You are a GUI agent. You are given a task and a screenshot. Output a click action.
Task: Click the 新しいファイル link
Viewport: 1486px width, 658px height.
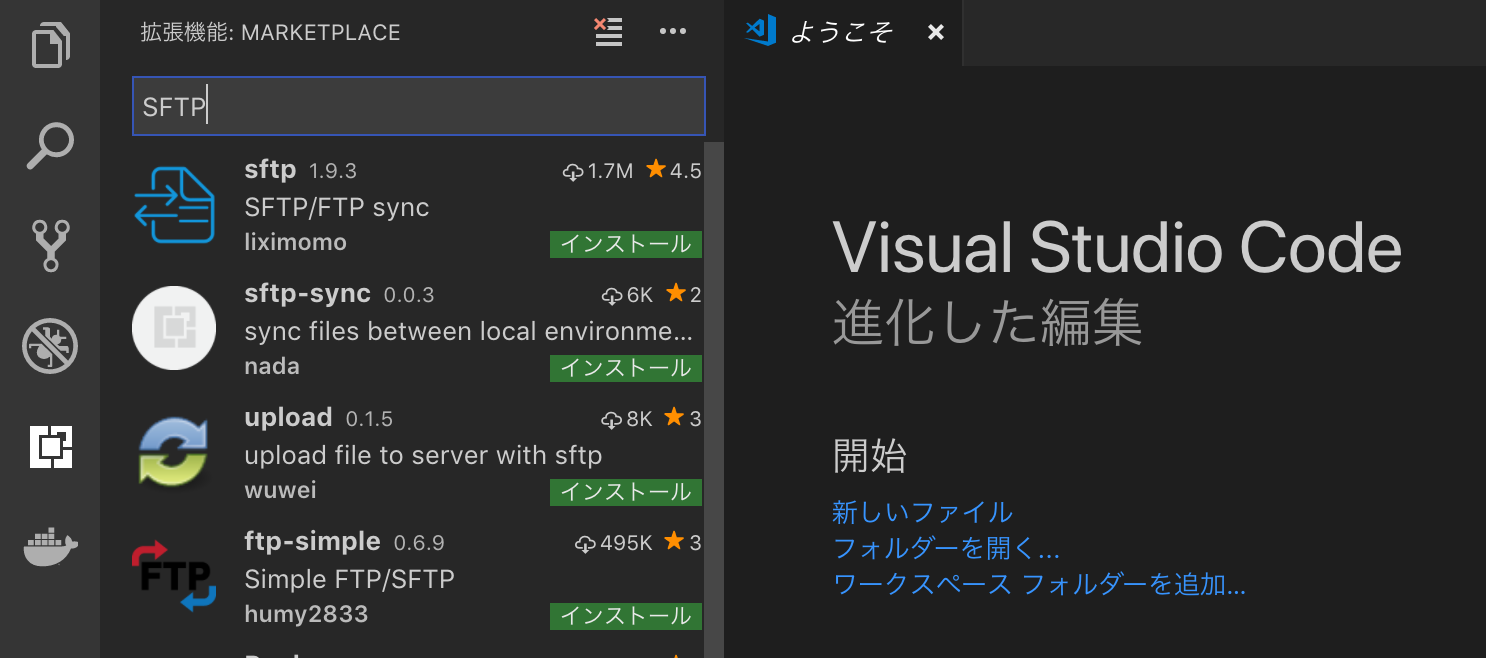click(x=922, y=513)
